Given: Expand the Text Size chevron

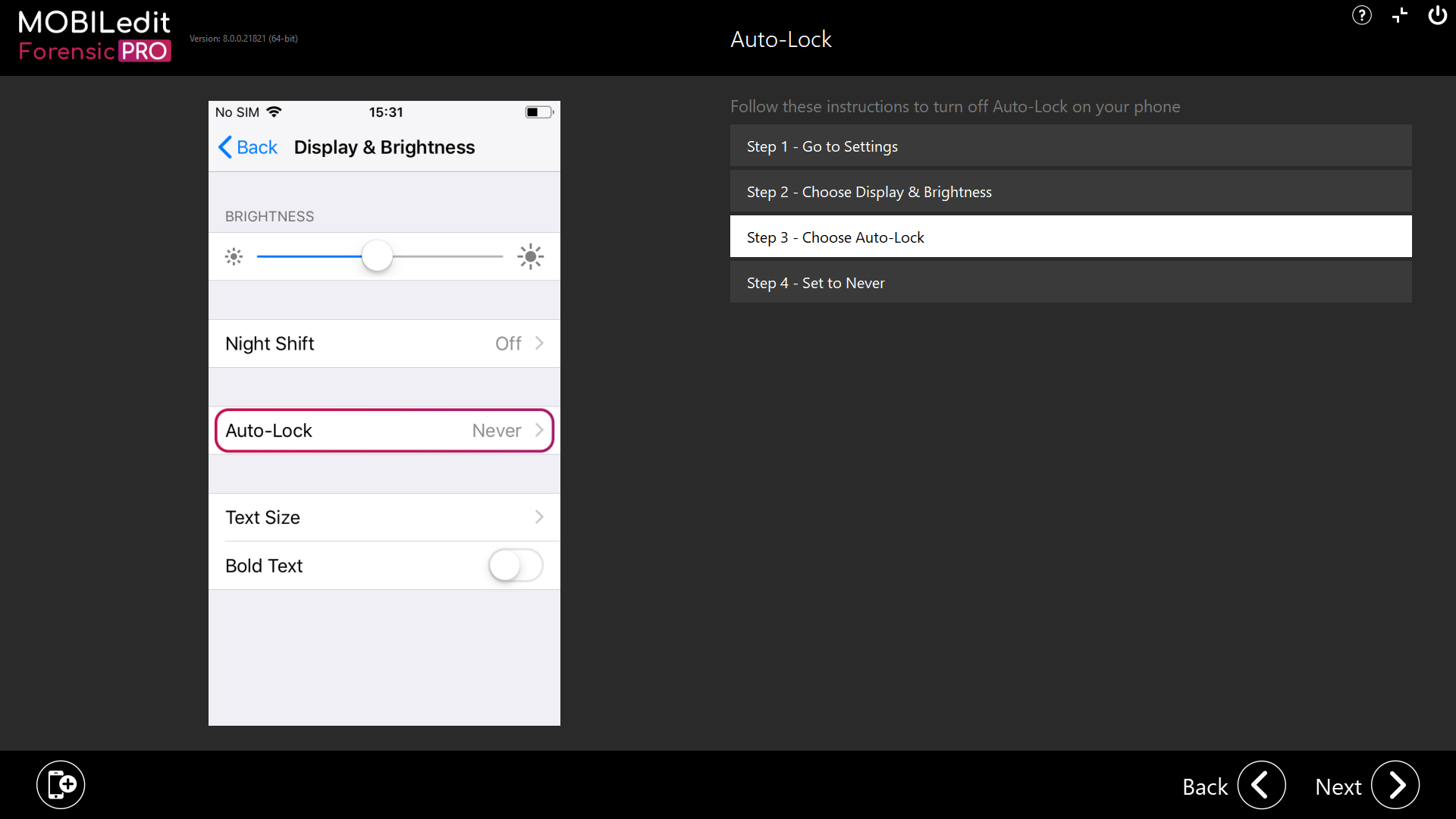Looking at the screenshot, I should click(x=539, y=517).
